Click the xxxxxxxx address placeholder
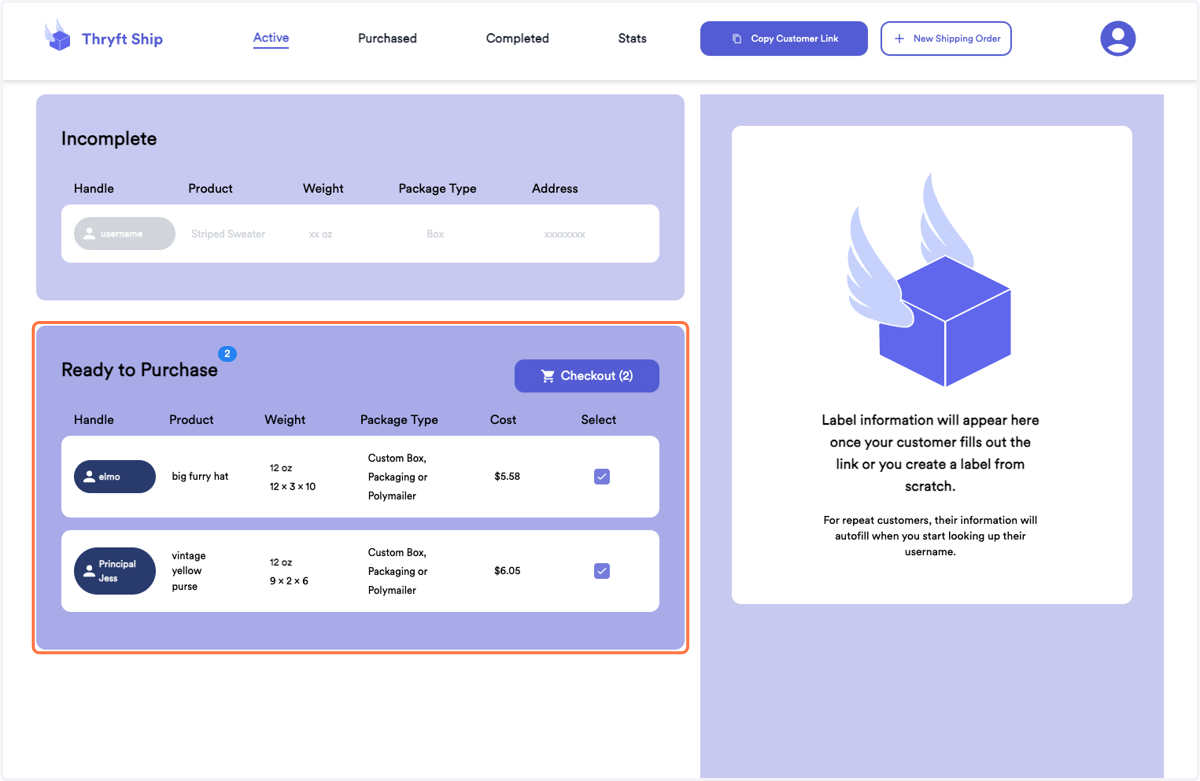The image size is (1200, 781). (565, 234)
